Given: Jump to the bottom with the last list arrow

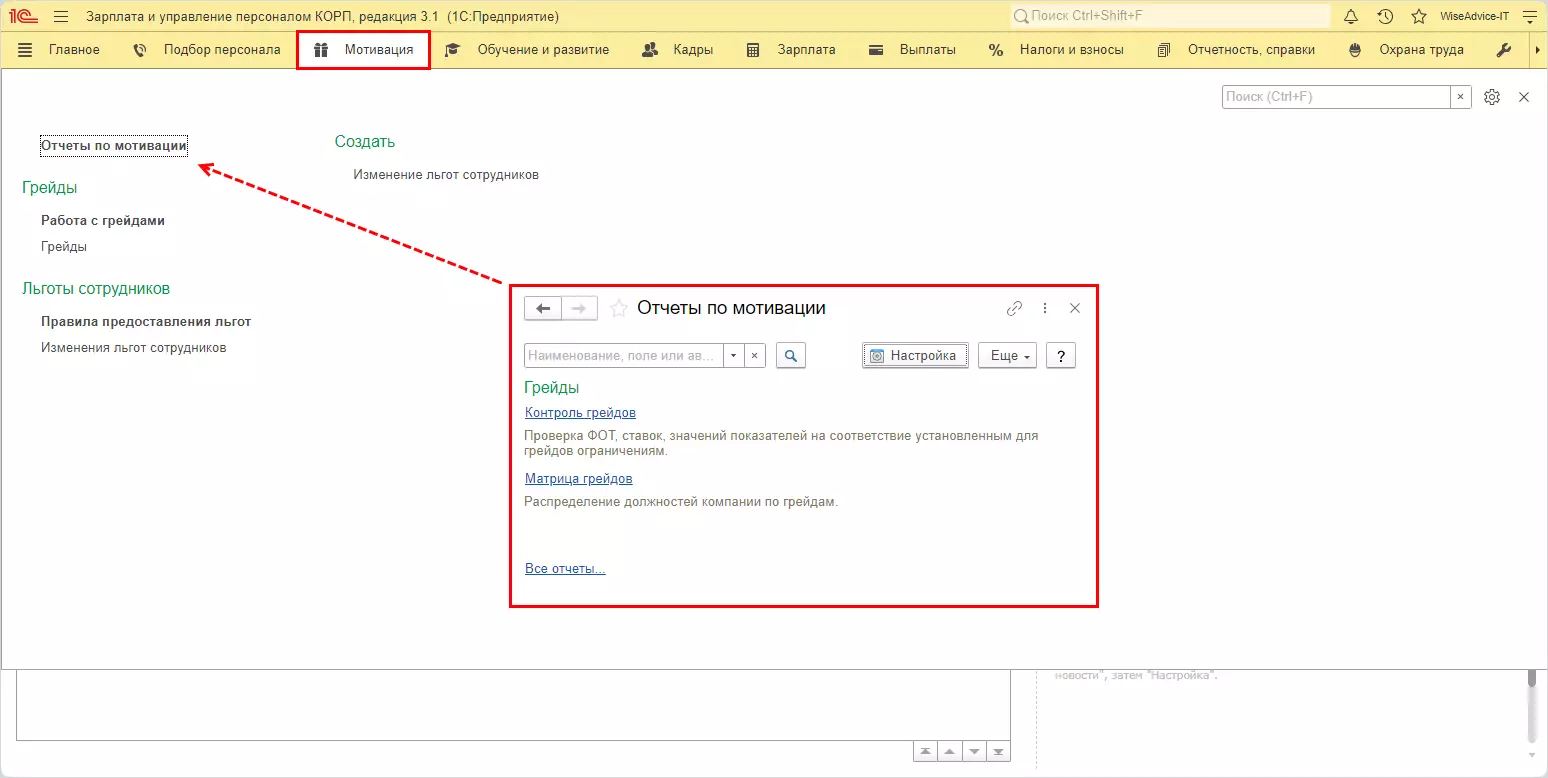Looking at the screenshot, I should 998,752.
